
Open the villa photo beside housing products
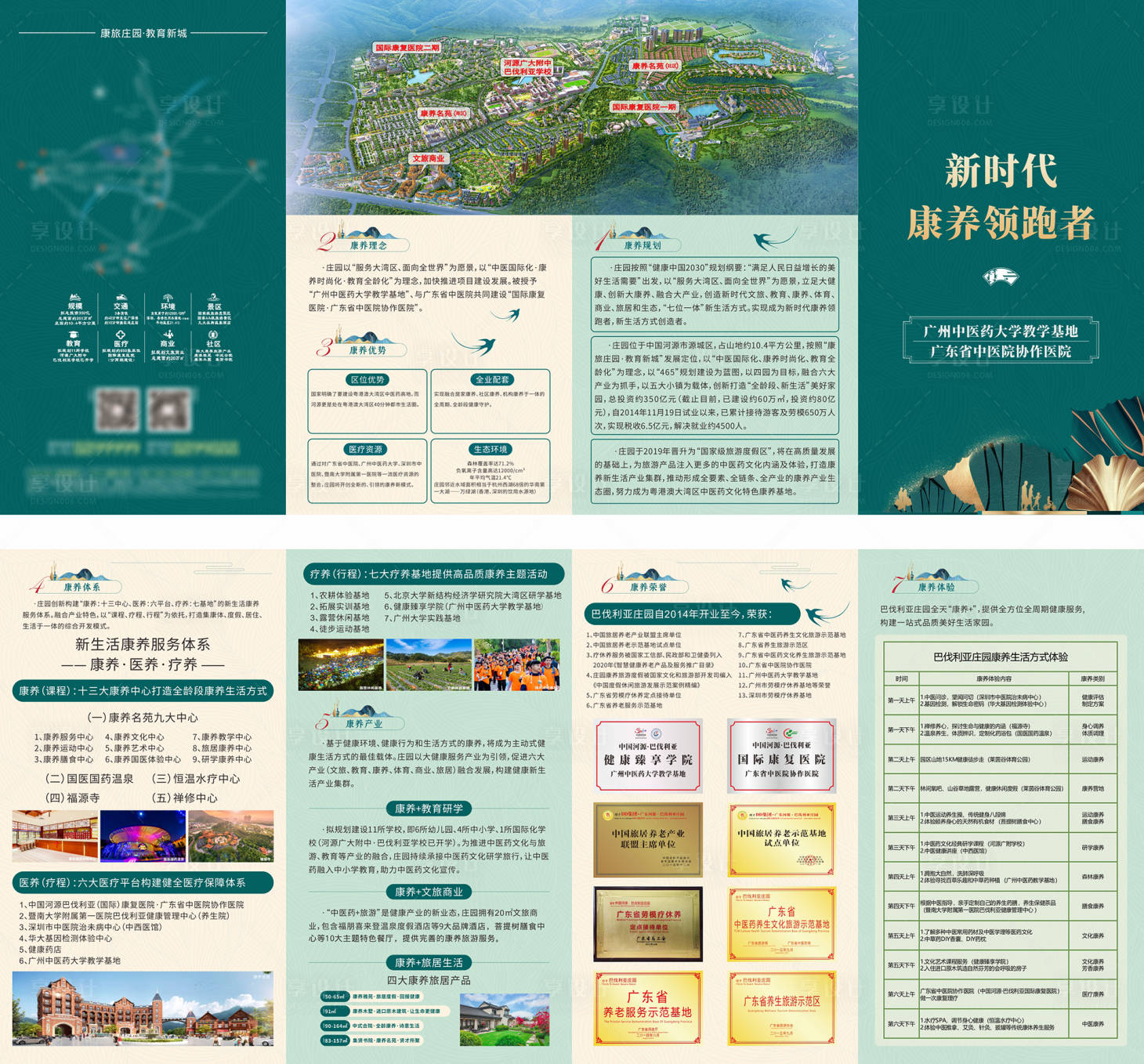505,1019
